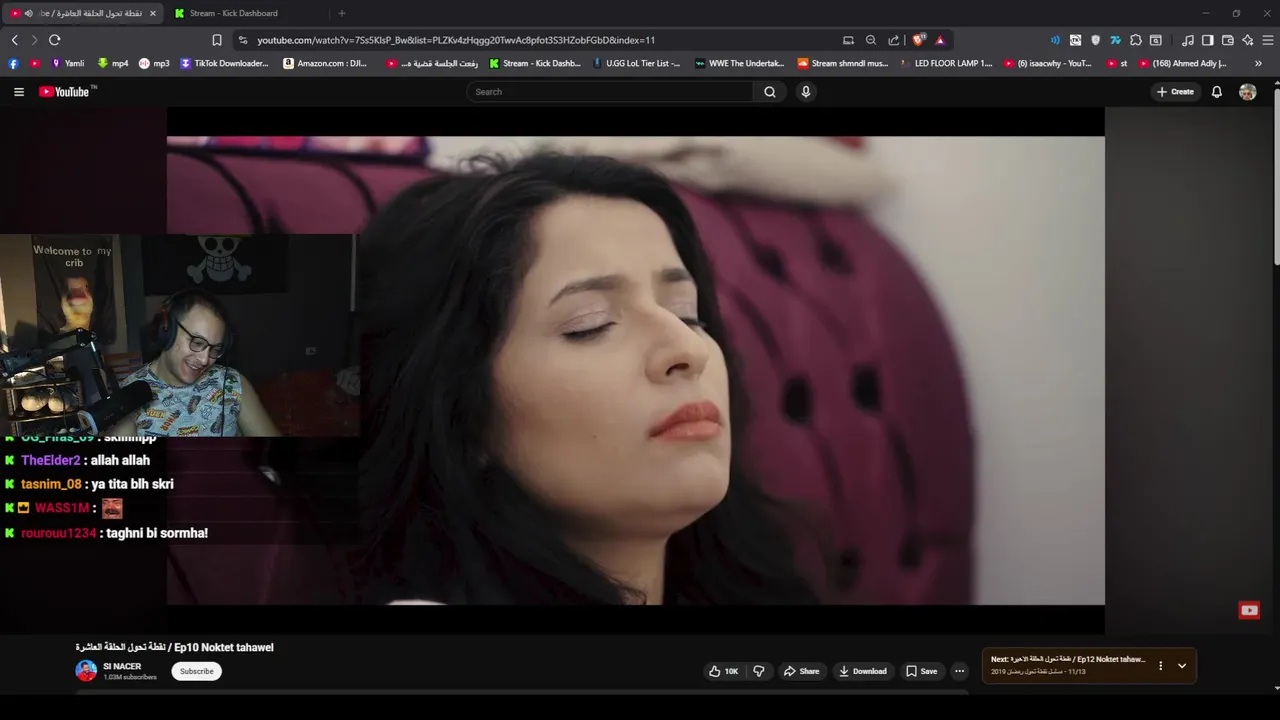Like the video showing 10K

(723, 671)
